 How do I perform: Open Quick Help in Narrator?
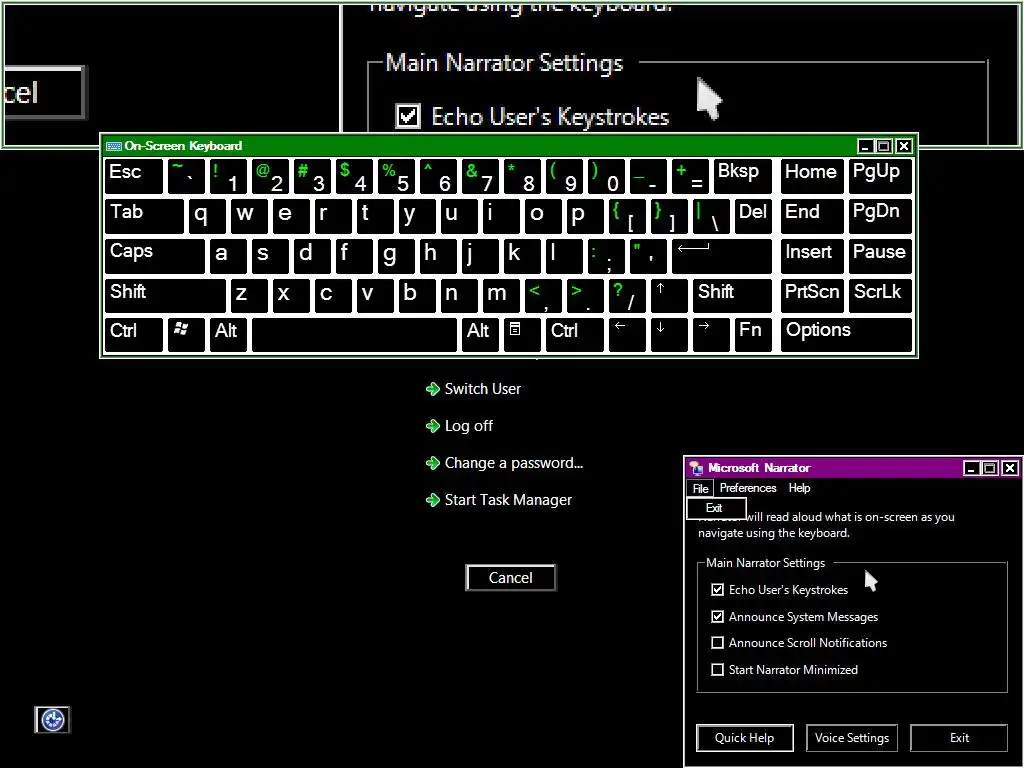pos(744,738)
